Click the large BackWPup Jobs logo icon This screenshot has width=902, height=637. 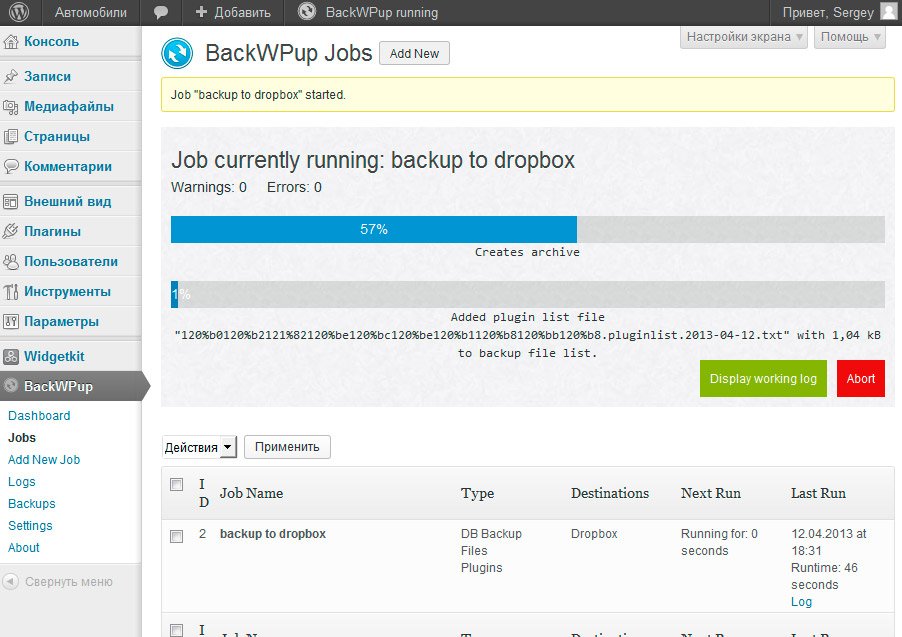pyautogui.click(x=177, y=53)
